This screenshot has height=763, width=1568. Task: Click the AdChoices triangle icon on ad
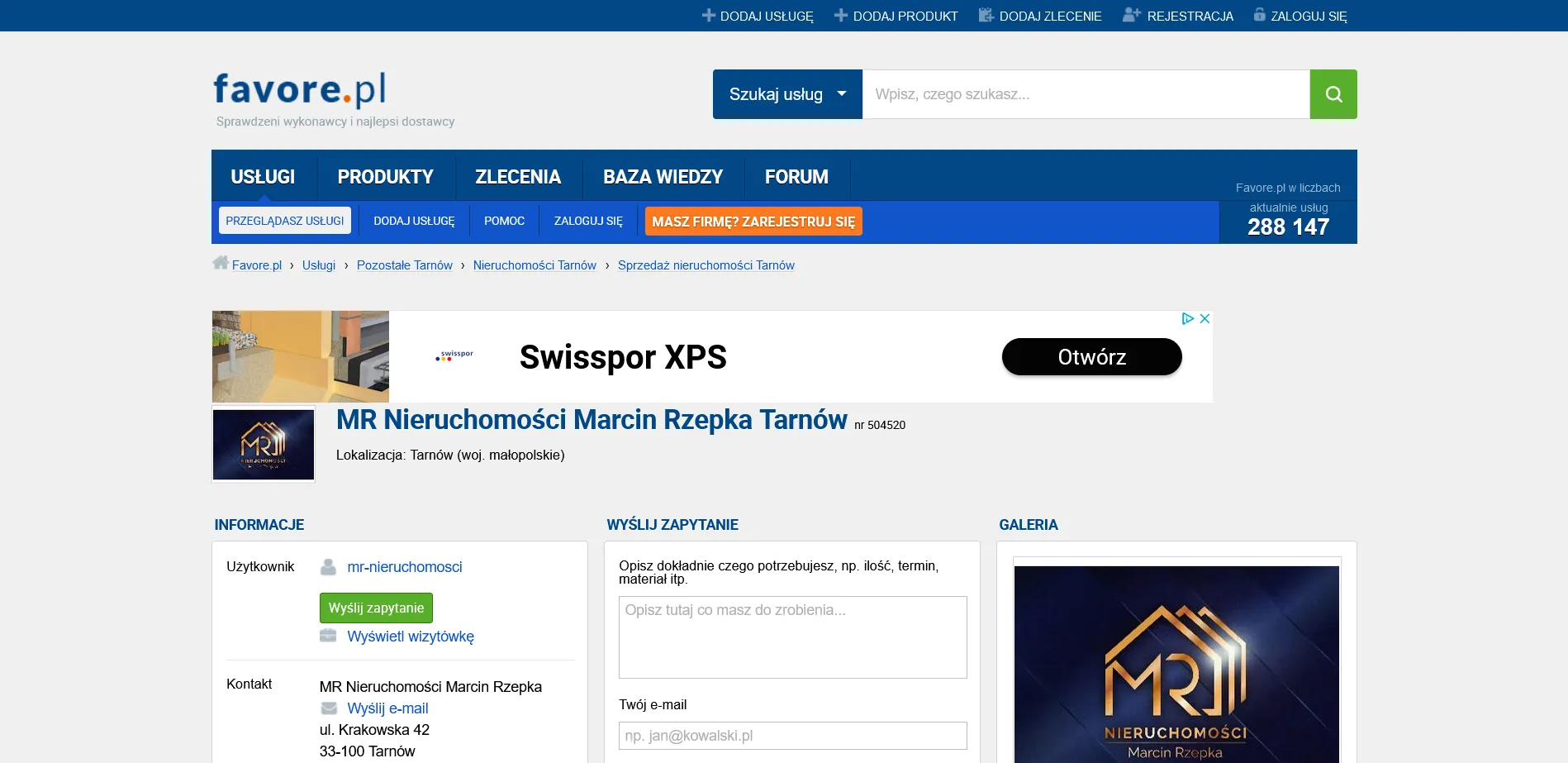point(1188,318)
